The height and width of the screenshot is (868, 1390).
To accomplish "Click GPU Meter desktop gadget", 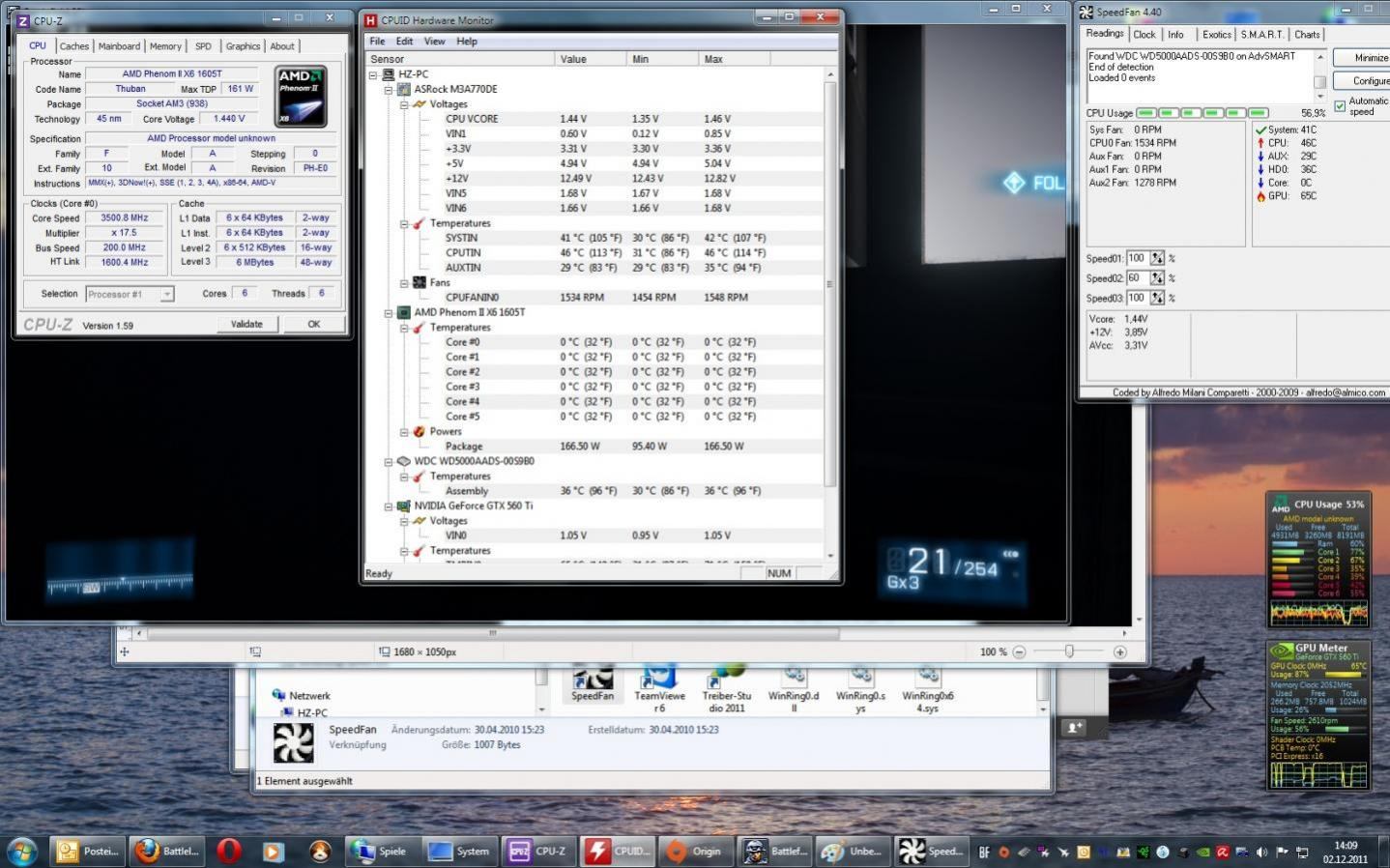I will tap(1318, 715).
